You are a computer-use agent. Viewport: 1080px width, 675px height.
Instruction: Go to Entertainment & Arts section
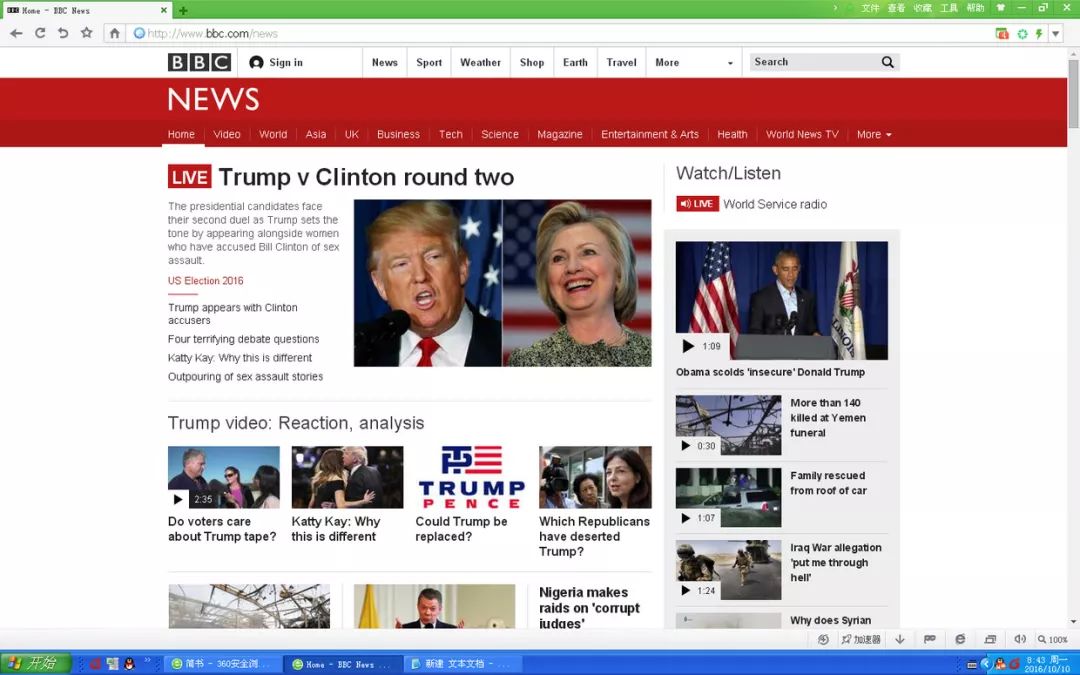click(649, 134)
